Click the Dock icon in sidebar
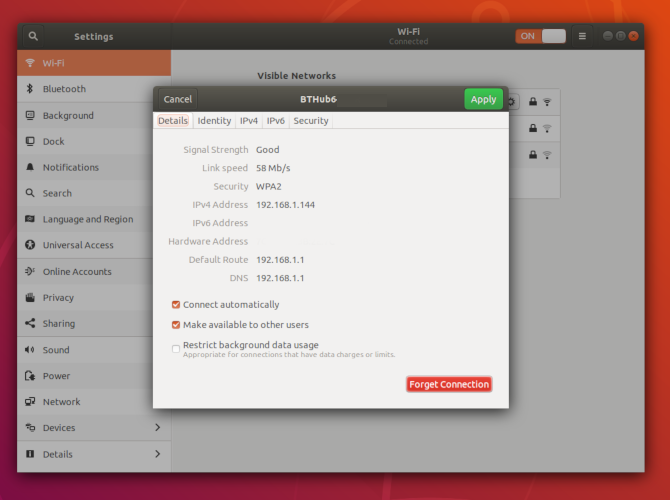This screenshot has width=670, height=500. click(x=30, y=141)
